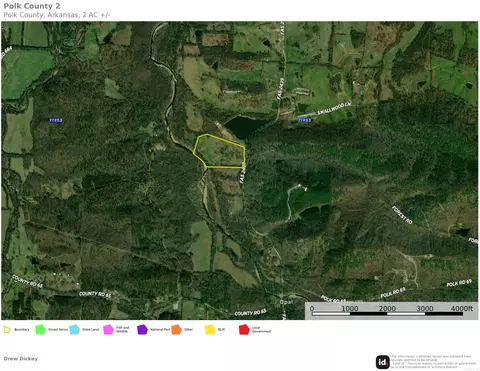Click the "id." logo icon
This screenshot has width=480, height=371.
(x=383, y=362)
